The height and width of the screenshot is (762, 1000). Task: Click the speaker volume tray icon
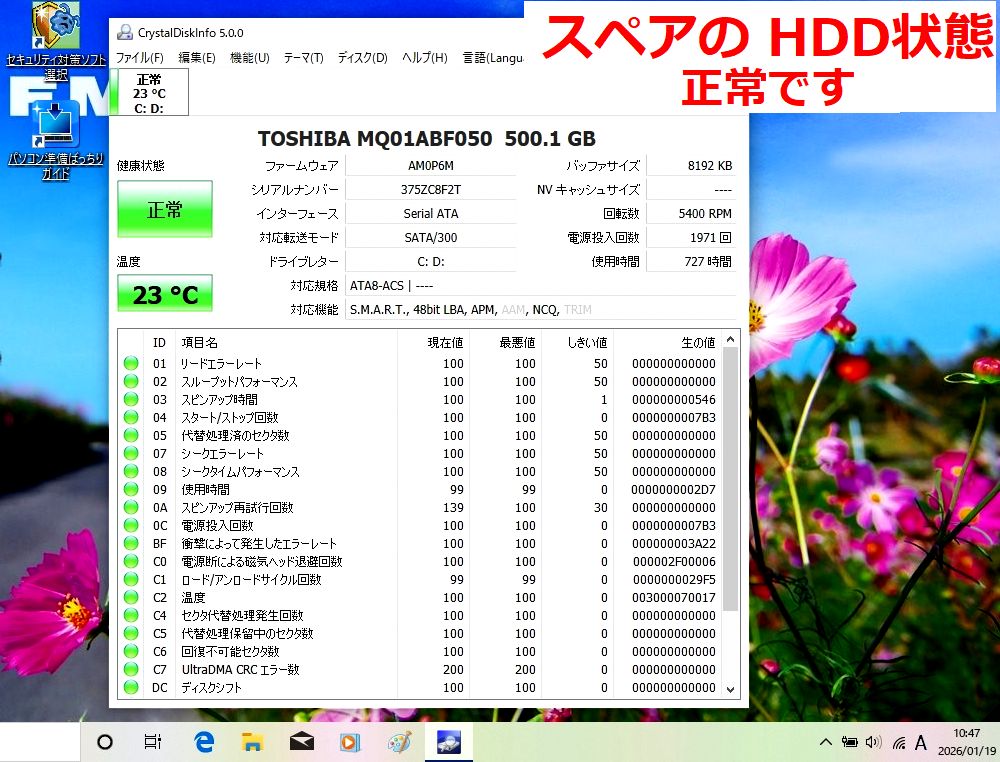click(x=873, y=742)
